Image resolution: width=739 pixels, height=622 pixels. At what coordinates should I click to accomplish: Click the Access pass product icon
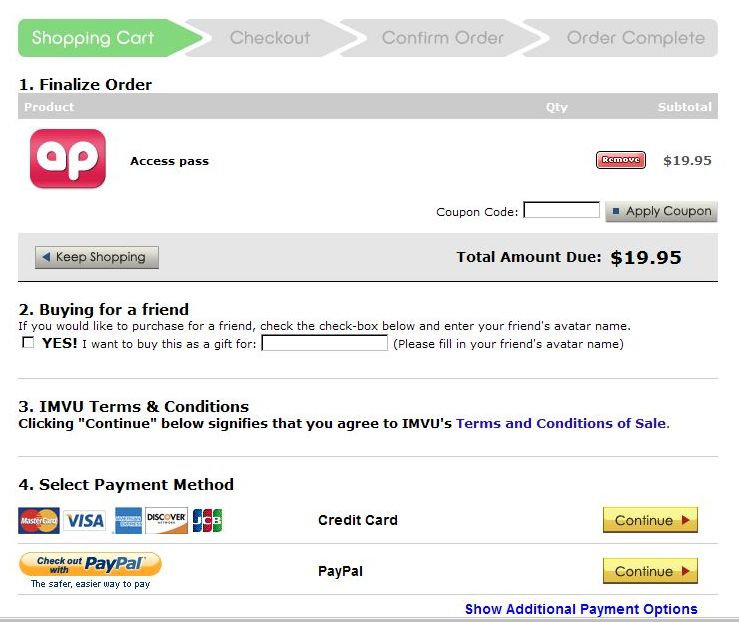(67, 159)
